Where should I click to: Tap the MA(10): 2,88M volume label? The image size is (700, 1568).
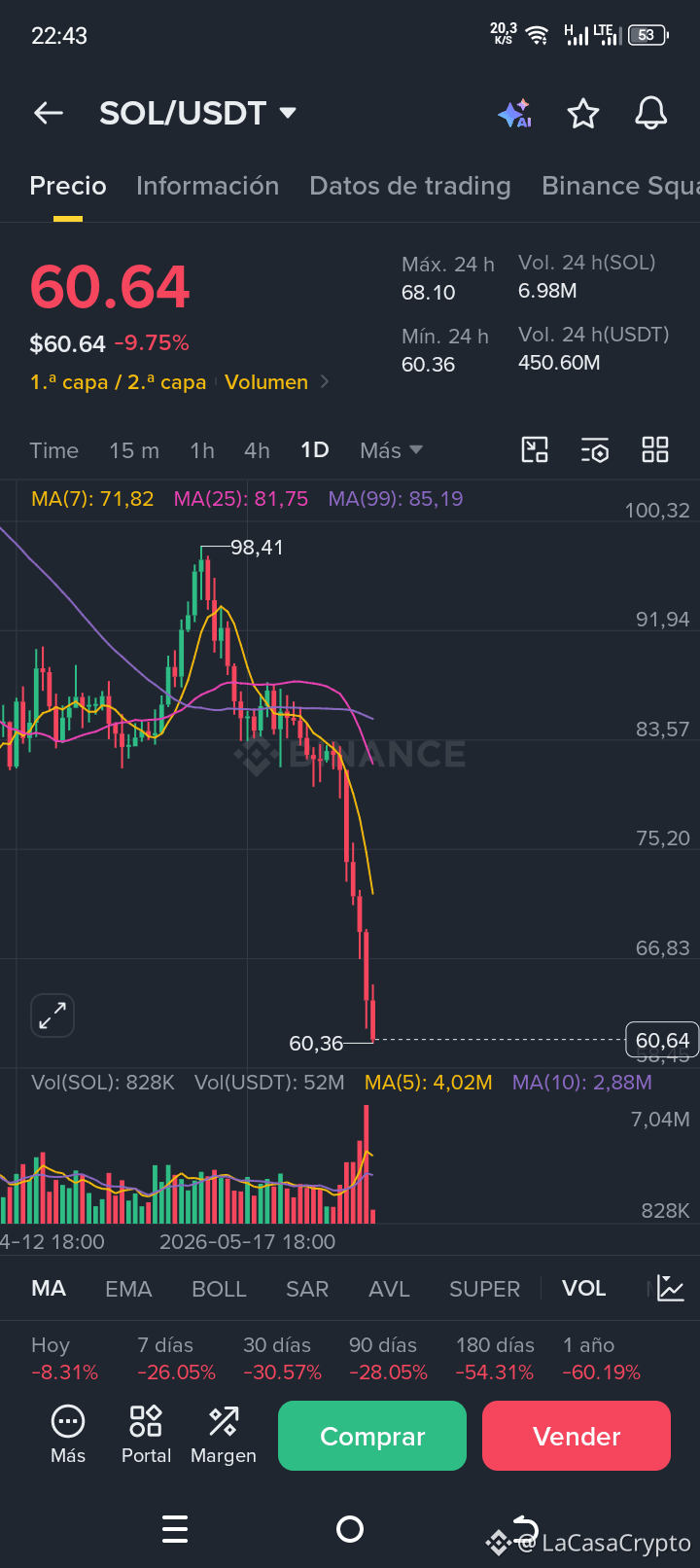click(x=582, y=1083)
